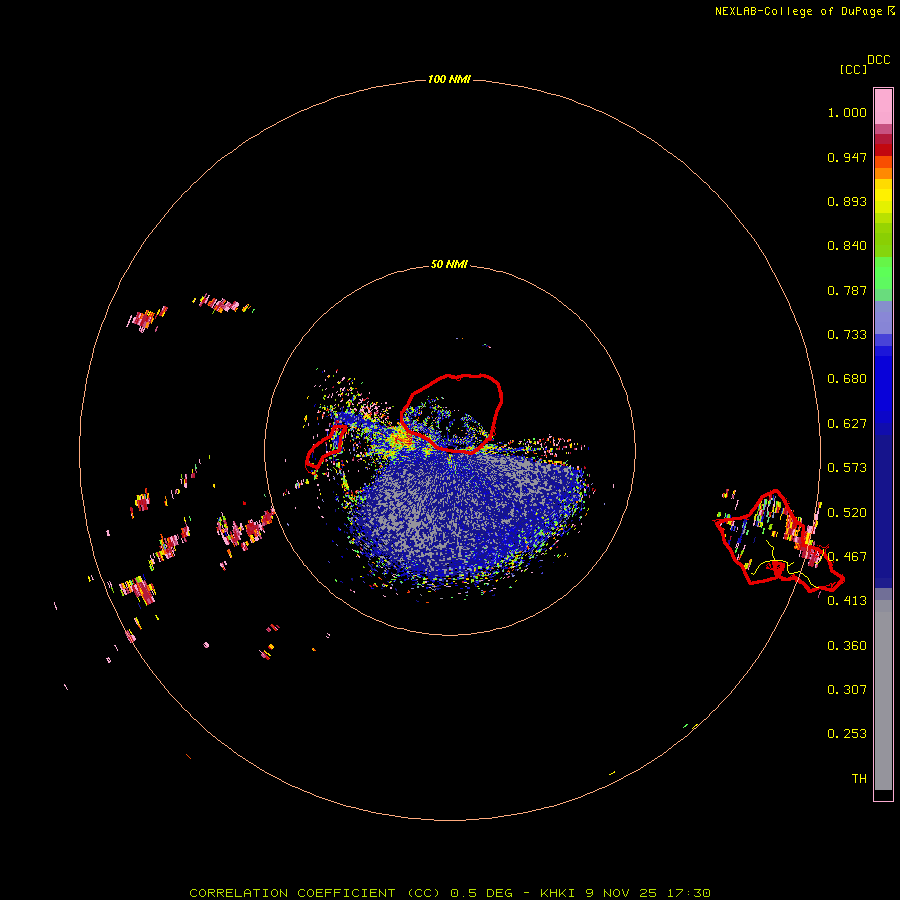Click the 1.000 value on color scale
This screenshot has height=900, width=900.
847,112
